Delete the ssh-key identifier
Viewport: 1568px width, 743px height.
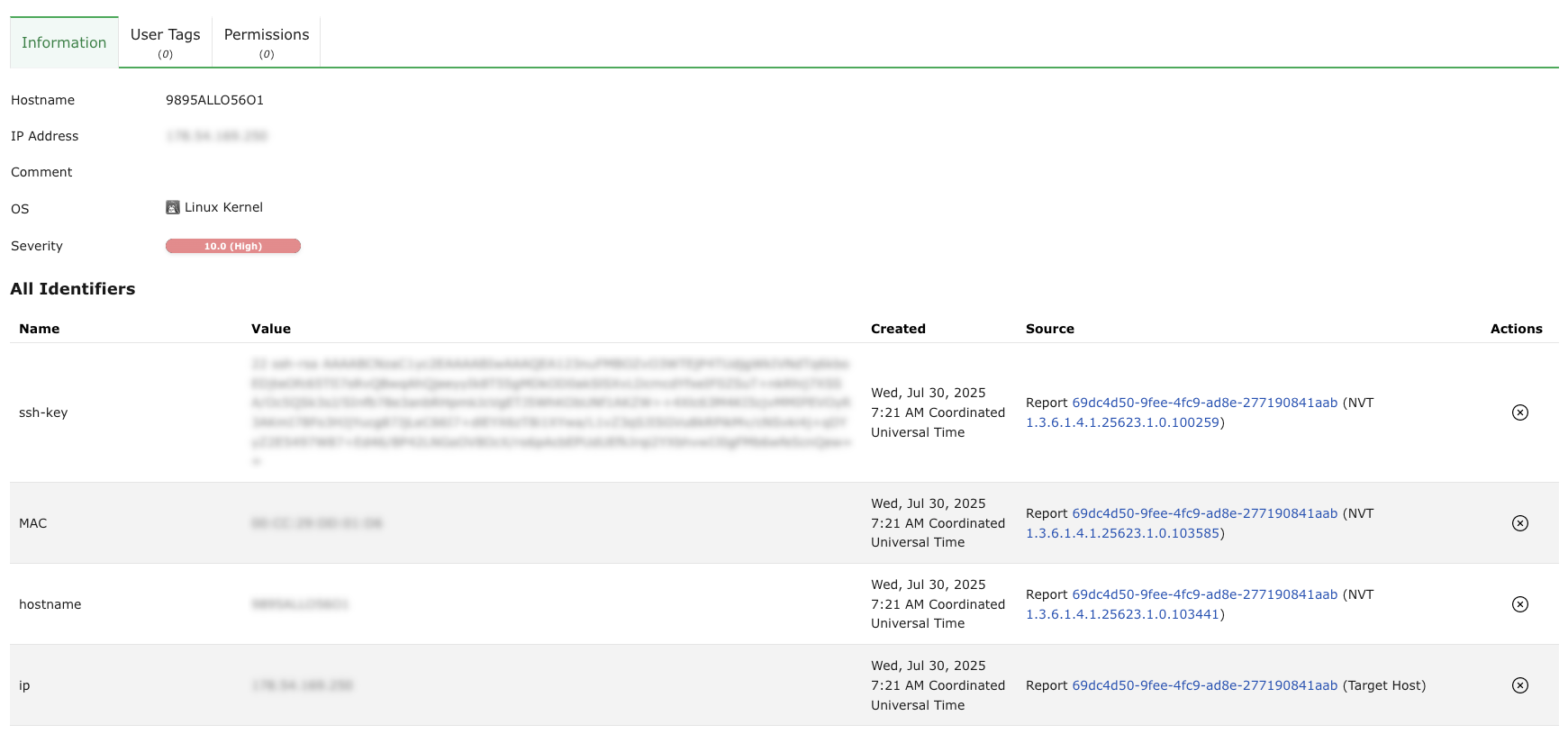(x=1519, y=412)
